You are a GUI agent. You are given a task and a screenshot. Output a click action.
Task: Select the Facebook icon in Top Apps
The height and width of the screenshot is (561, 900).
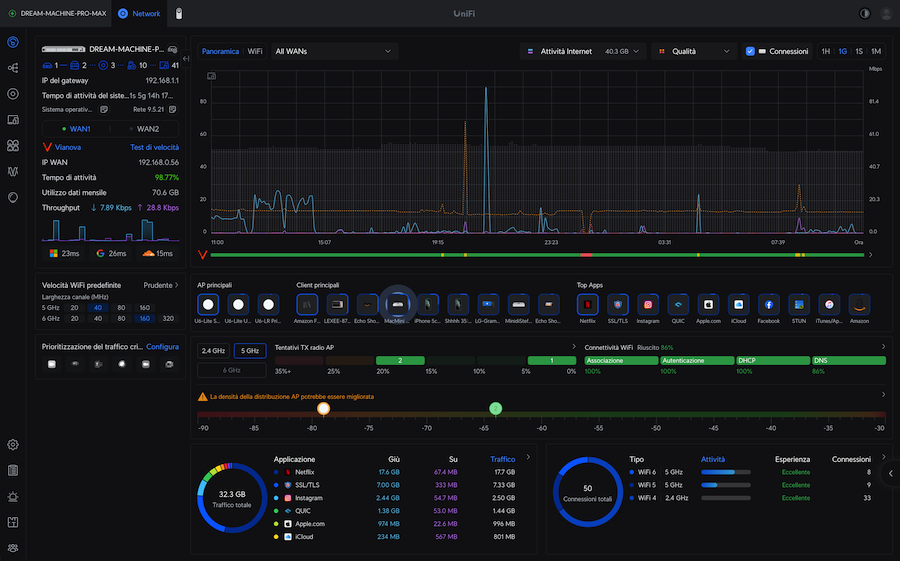click(x=769, y=304)
